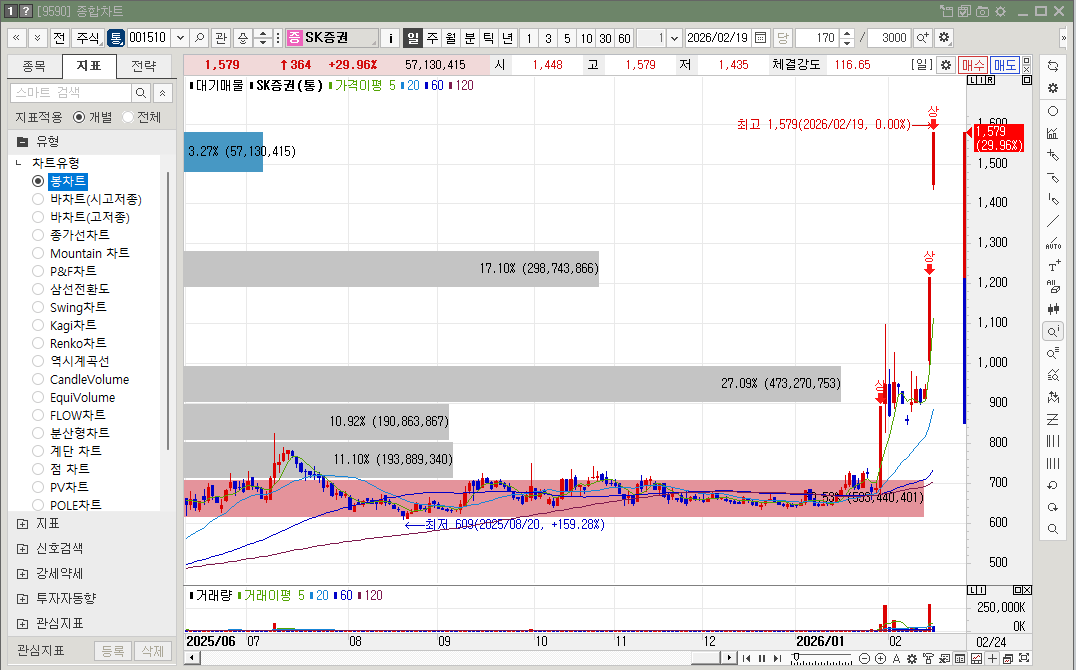Screen dimensions: 1076x670
Task: Open chart settings gear in the top toolbar
Action: pyautogui.click(x=944, y=38)
